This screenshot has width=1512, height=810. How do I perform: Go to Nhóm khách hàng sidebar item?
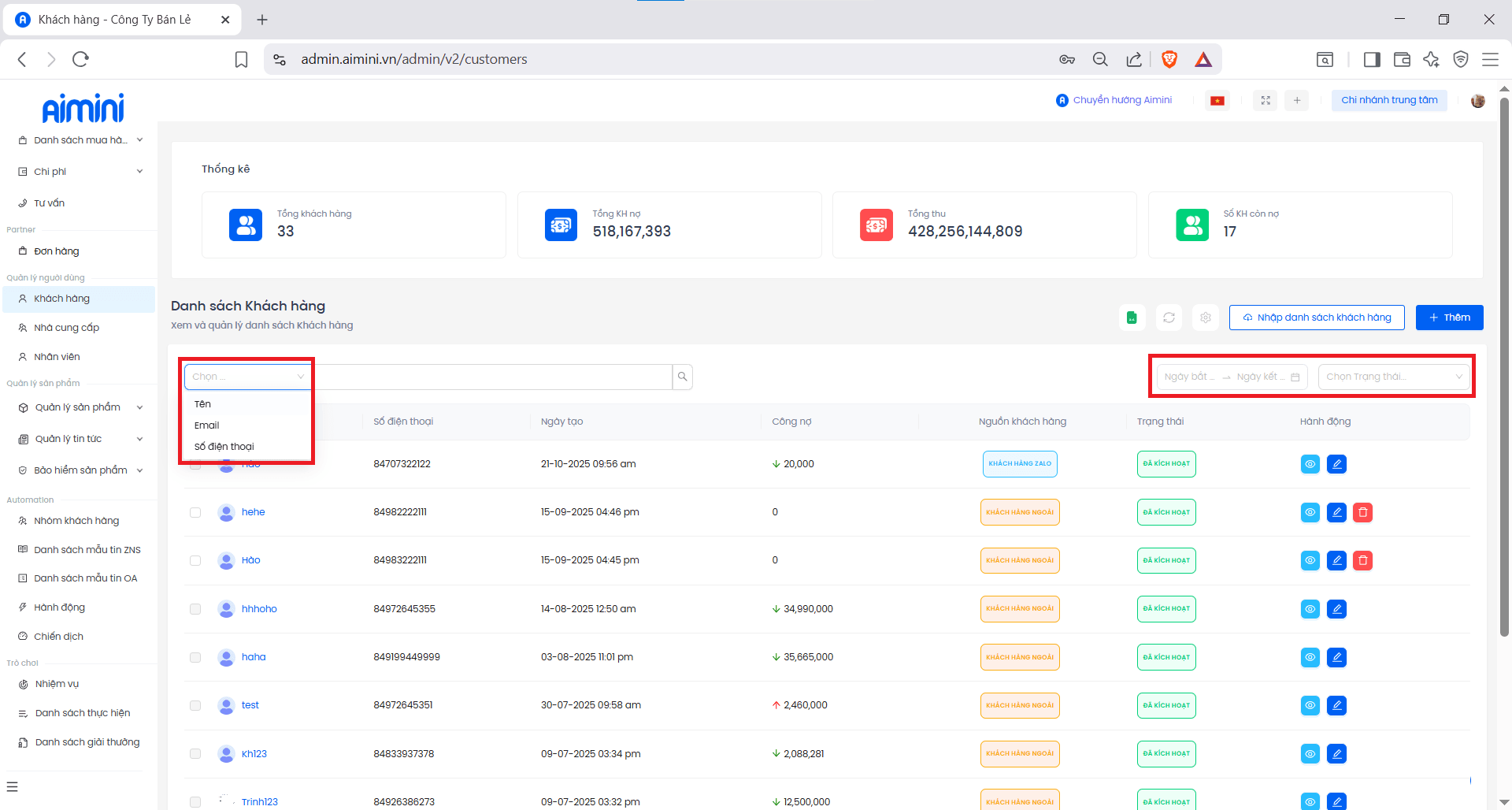tap(76, 521)
